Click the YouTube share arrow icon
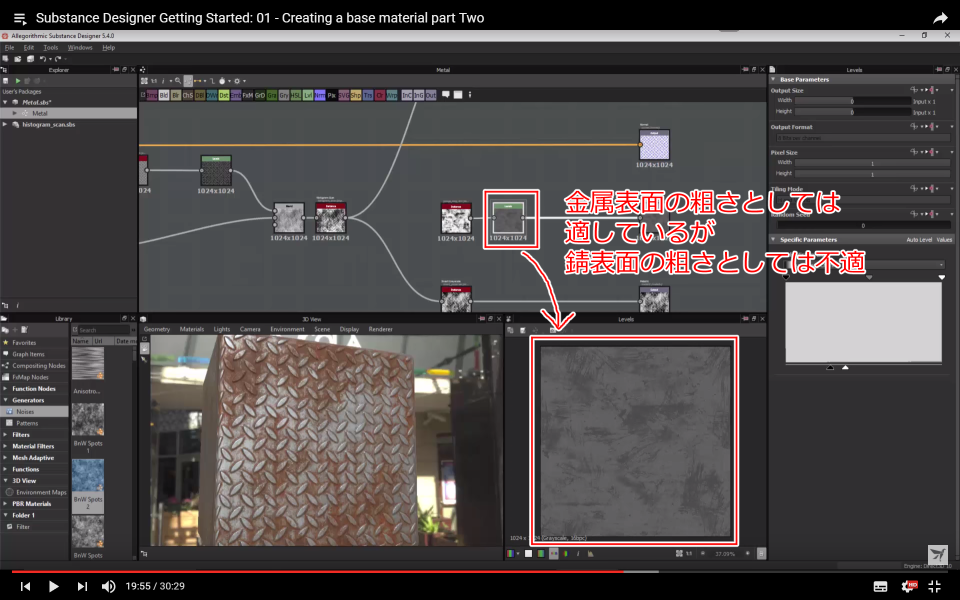Screen dimensions: 960x600 pyautogui.click(x=940, y=18)
